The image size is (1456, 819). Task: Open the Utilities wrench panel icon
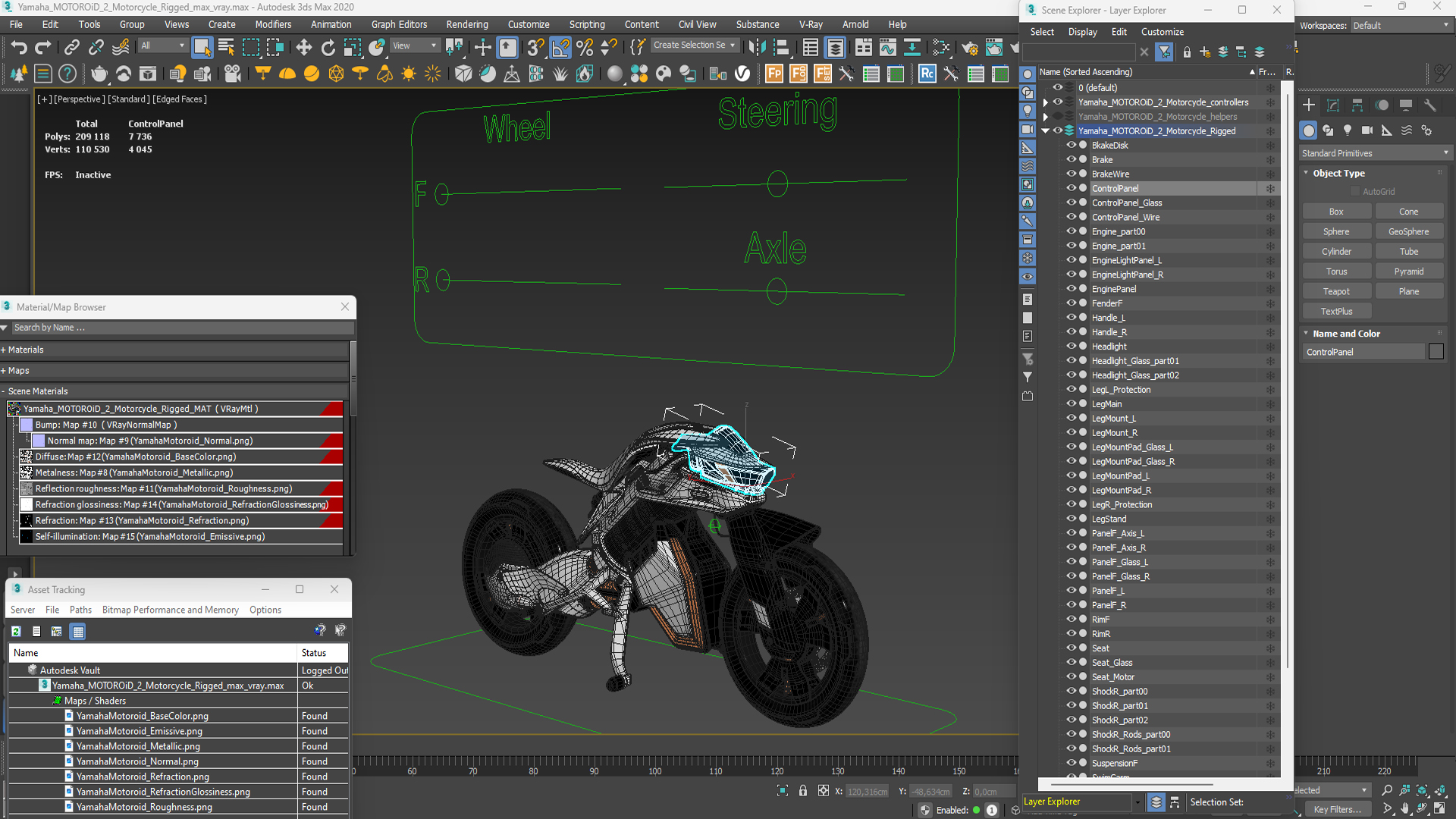click(1430, 105)
